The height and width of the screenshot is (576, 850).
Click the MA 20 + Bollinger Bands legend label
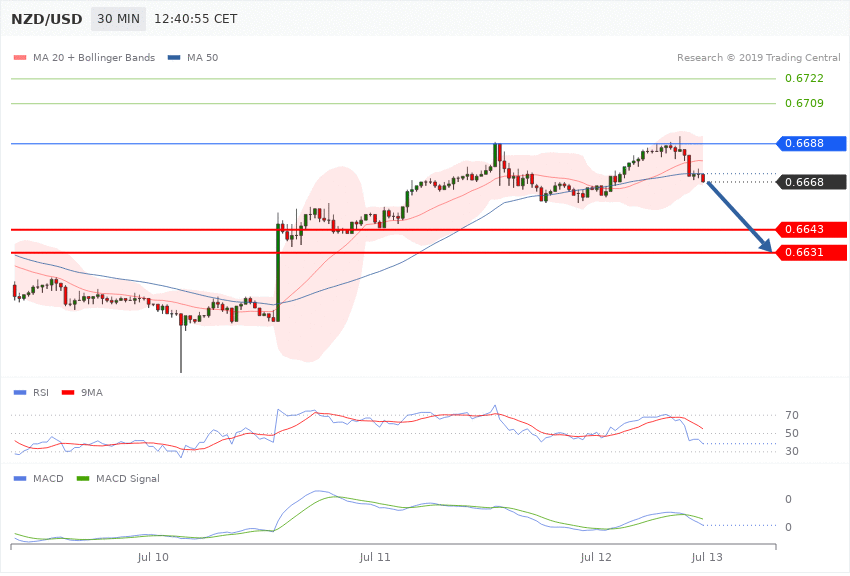94,57
